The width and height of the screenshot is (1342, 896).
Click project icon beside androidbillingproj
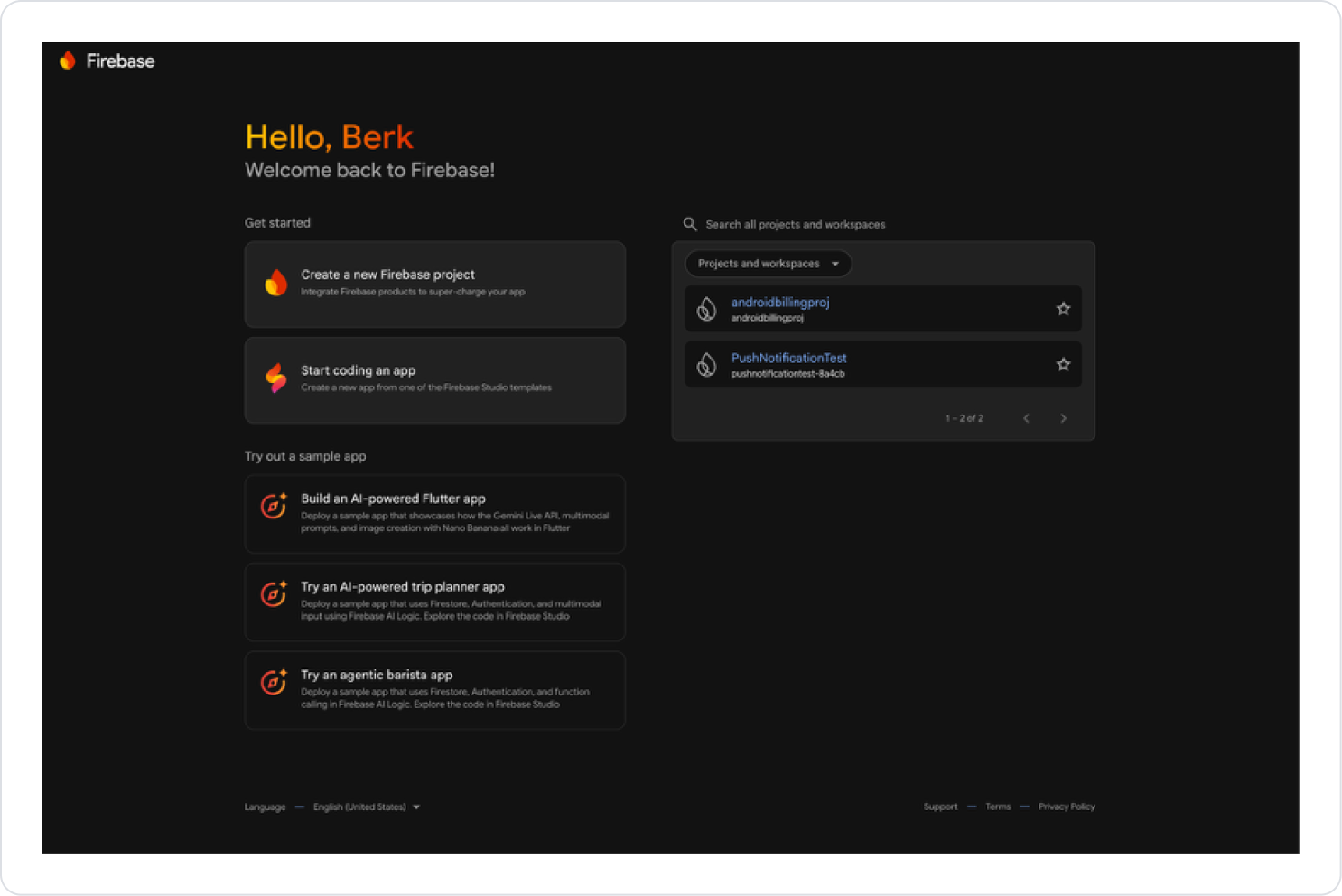click(707, 309)
